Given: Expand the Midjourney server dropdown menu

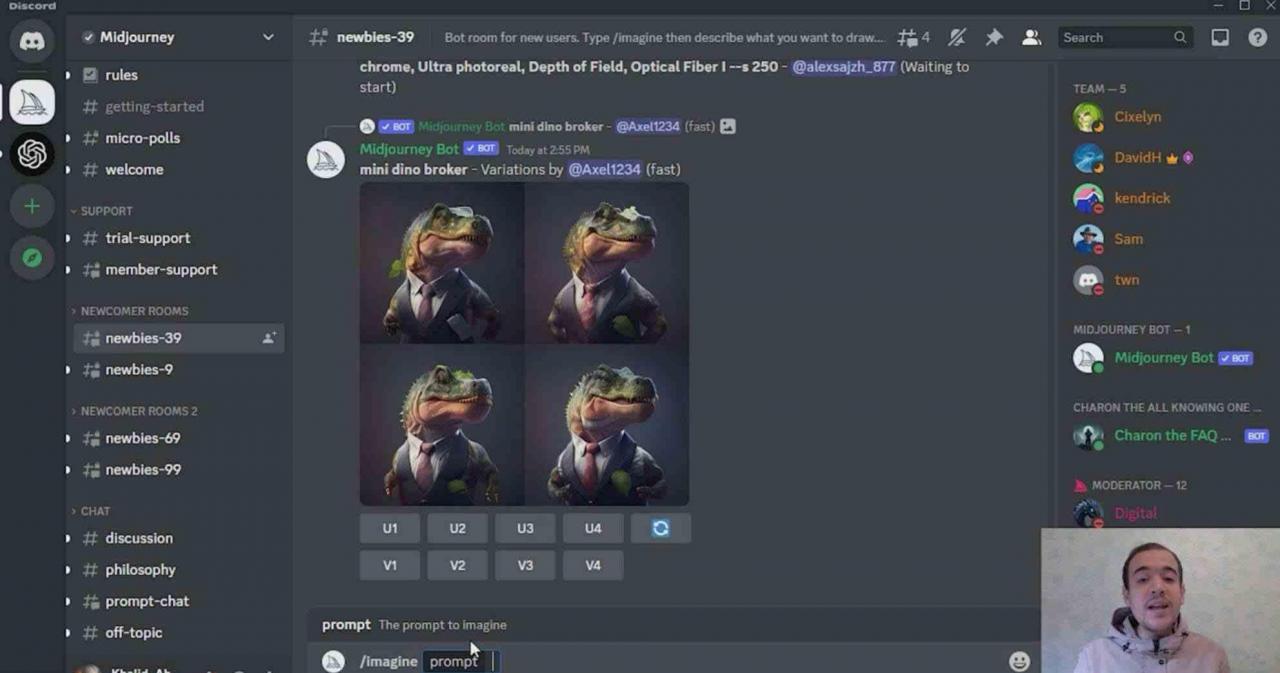Looking at the screenshot, I should [268, 37].
